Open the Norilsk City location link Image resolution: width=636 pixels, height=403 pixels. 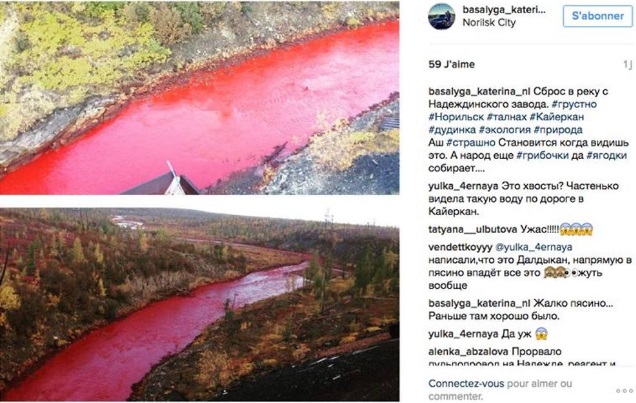tap(489, 23)
